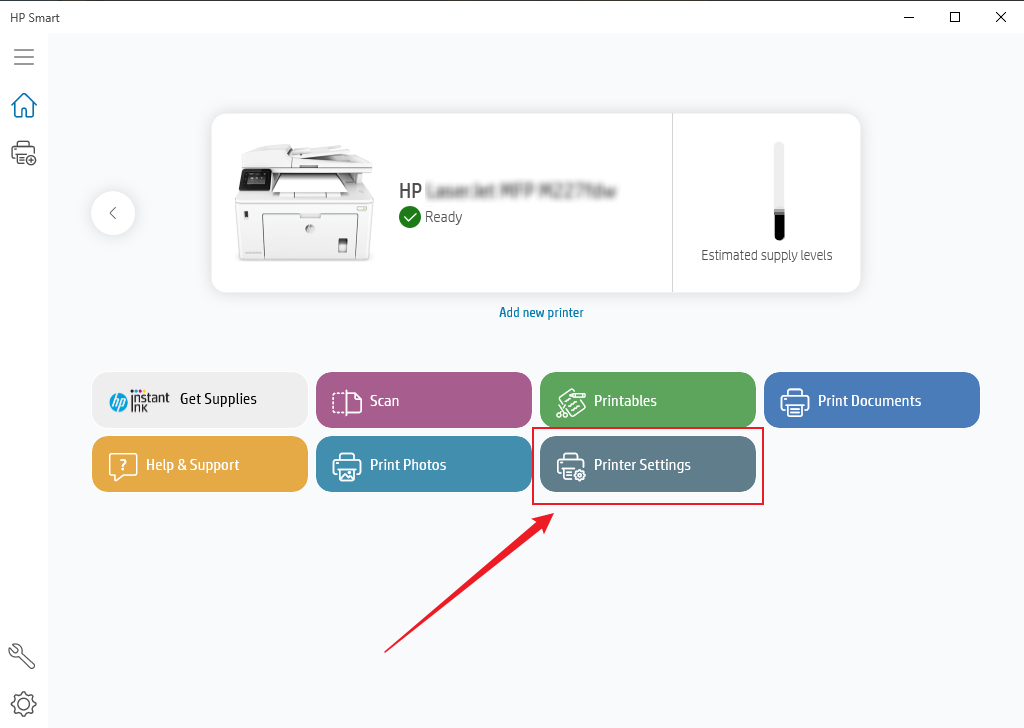Viewport: 1024px width, 728px height.
Task: Select the Estimated supply levels label
Action: pos(767,255)
